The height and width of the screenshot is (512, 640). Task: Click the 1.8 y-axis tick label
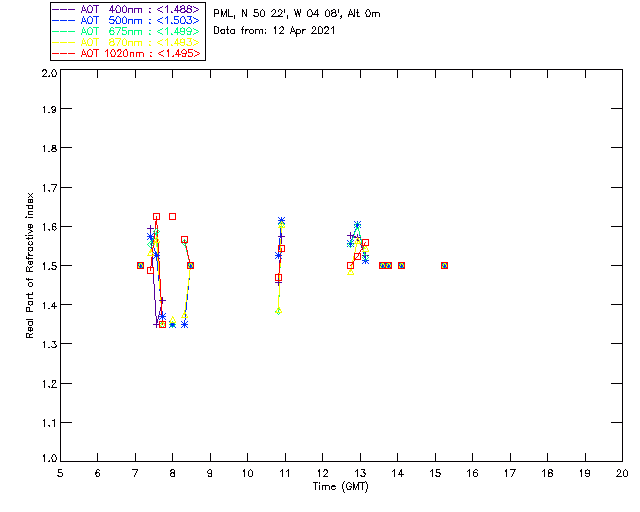click(49, 148)
